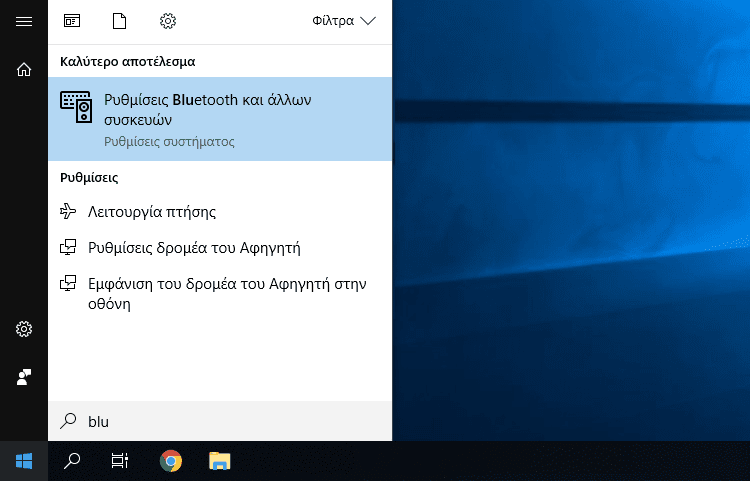Expand the hamburger menu in search sidebar

(24, 22)
